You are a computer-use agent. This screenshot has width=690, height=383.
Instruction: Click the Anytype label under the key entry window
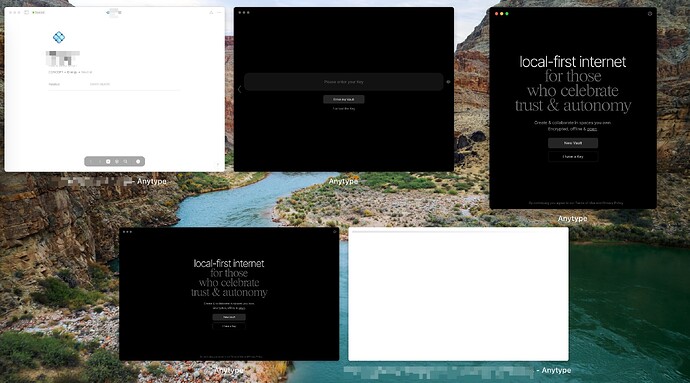343,181
